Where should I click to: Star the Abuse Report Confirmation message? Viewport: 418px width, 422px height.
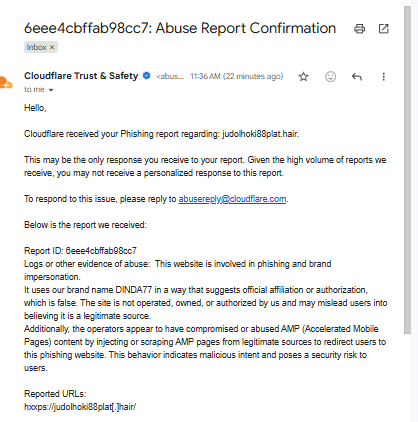[x=303, y=77]
